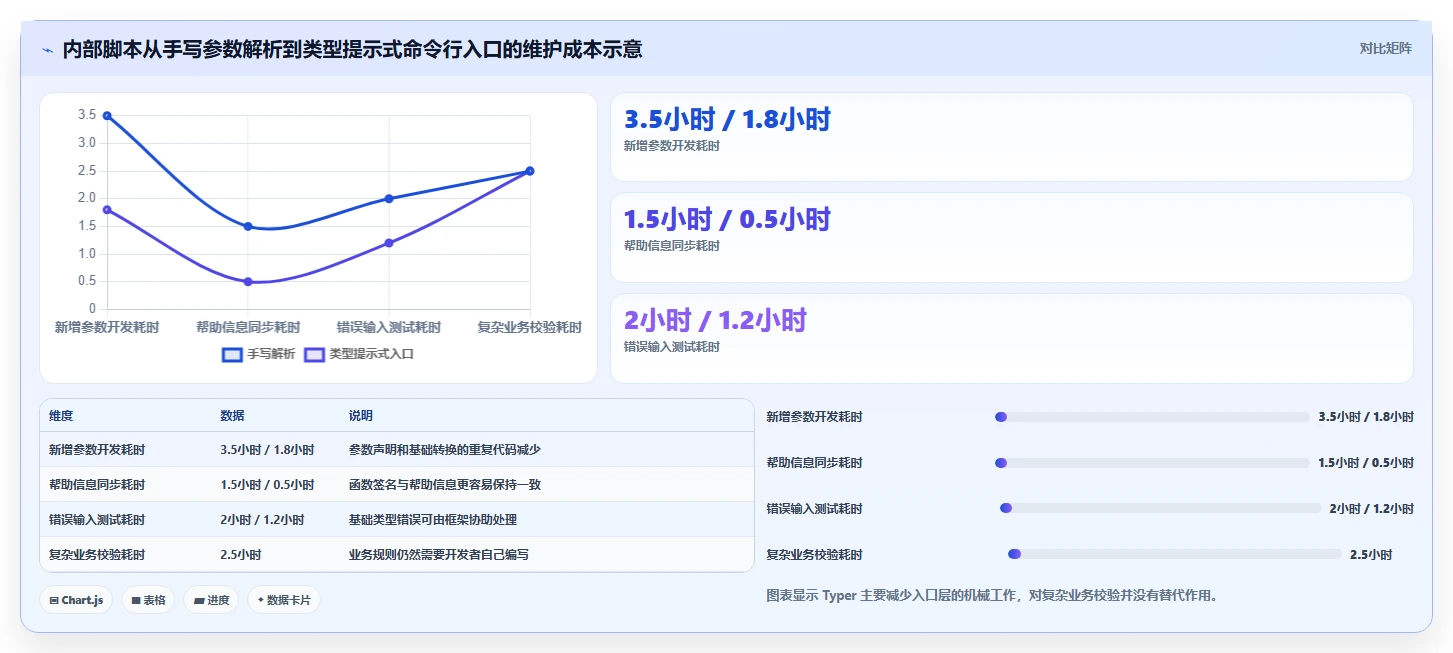Screen dimensions: 1453x653
Task: Click the 错误输入测试耗时 progress bar
Action: [x=1160, y=508]
